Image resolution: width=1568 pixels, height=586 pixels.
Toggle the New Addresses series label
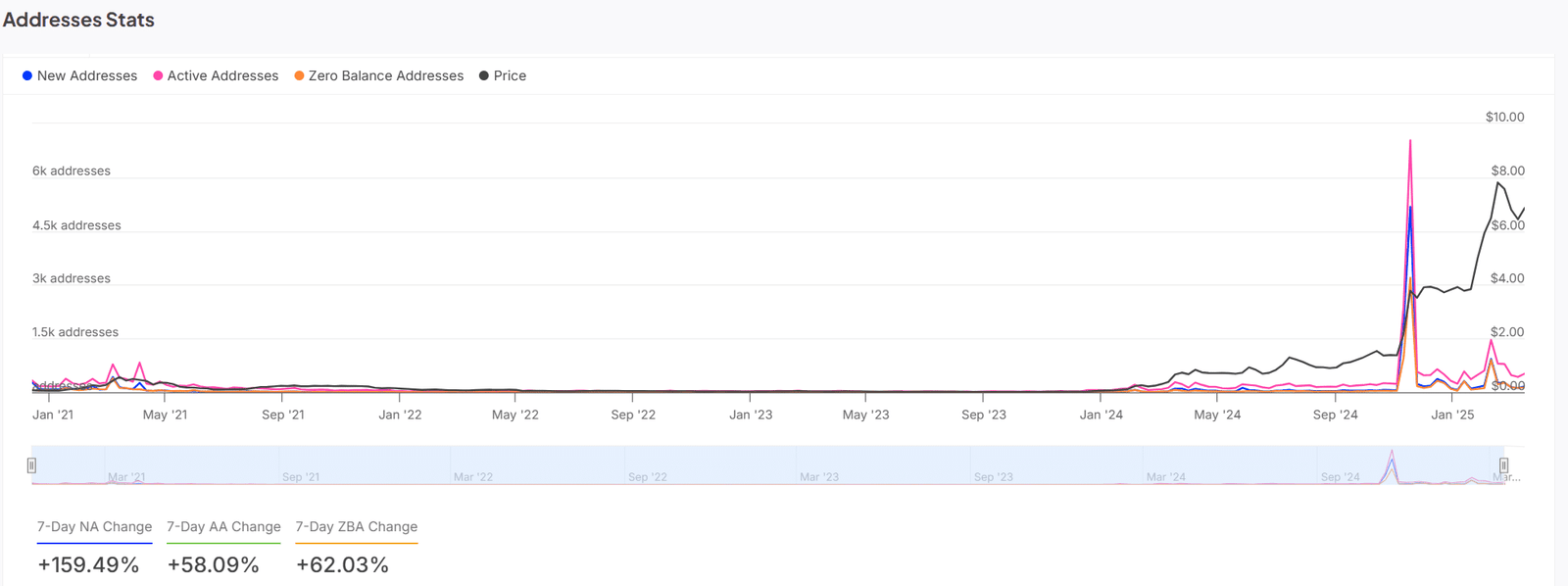(x=87, y=75)
